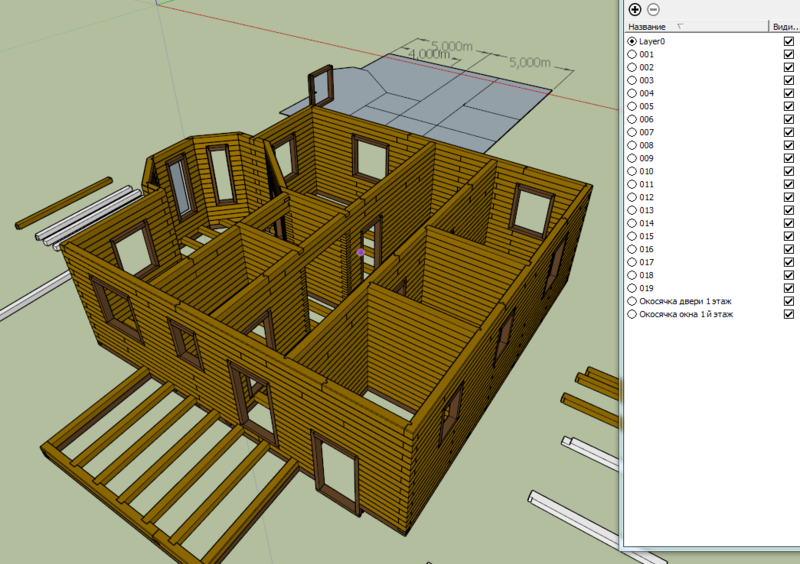Hide the Окосячка окна 1 й этаж layer
The height and width of the screenshot is (564, 800).
tap(789, 314)
